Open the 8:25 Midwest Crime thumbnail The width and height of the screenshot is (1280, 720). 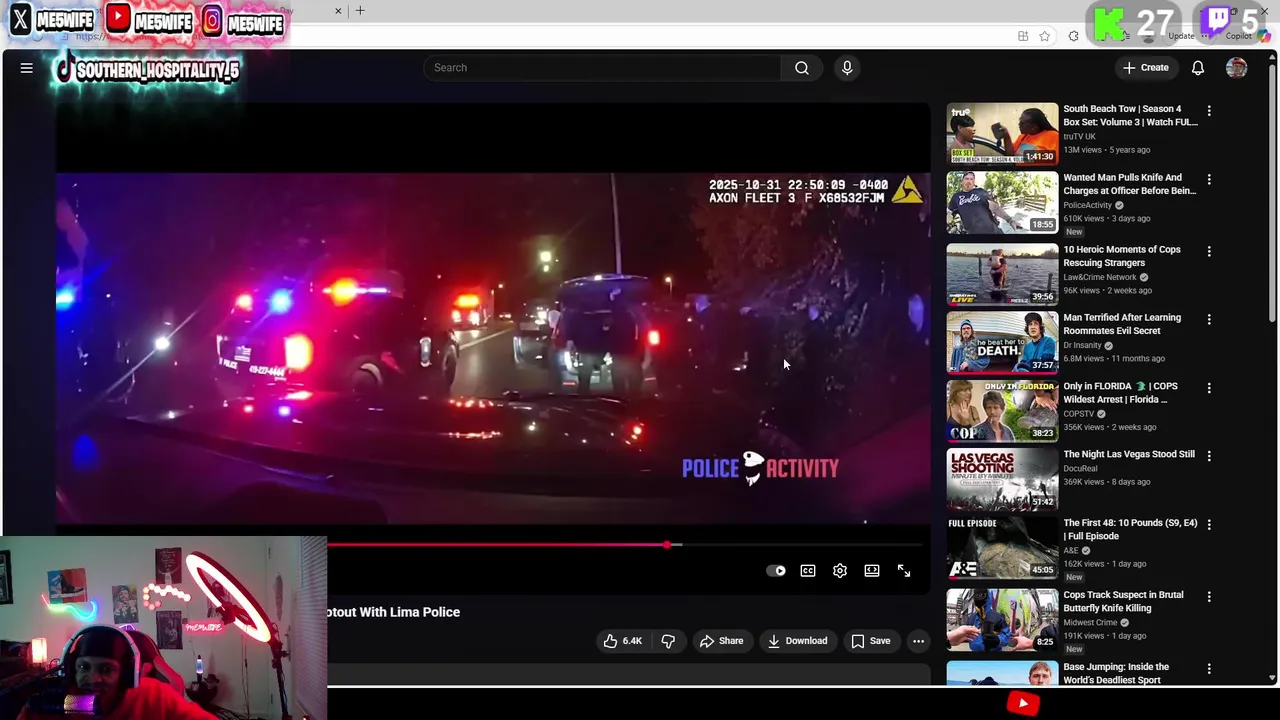[x=1002, y=619]
